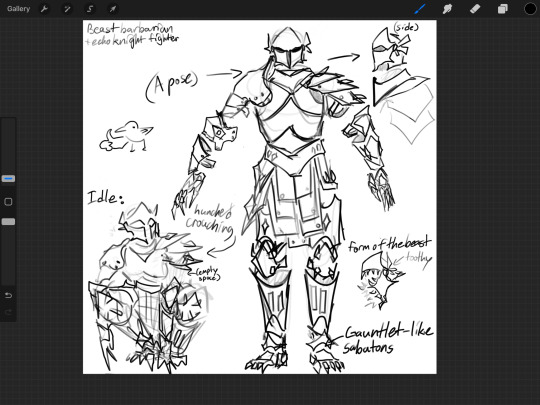Adjust the brush size slider handle
Screen dimensions: 540x405
click(8, 178)
